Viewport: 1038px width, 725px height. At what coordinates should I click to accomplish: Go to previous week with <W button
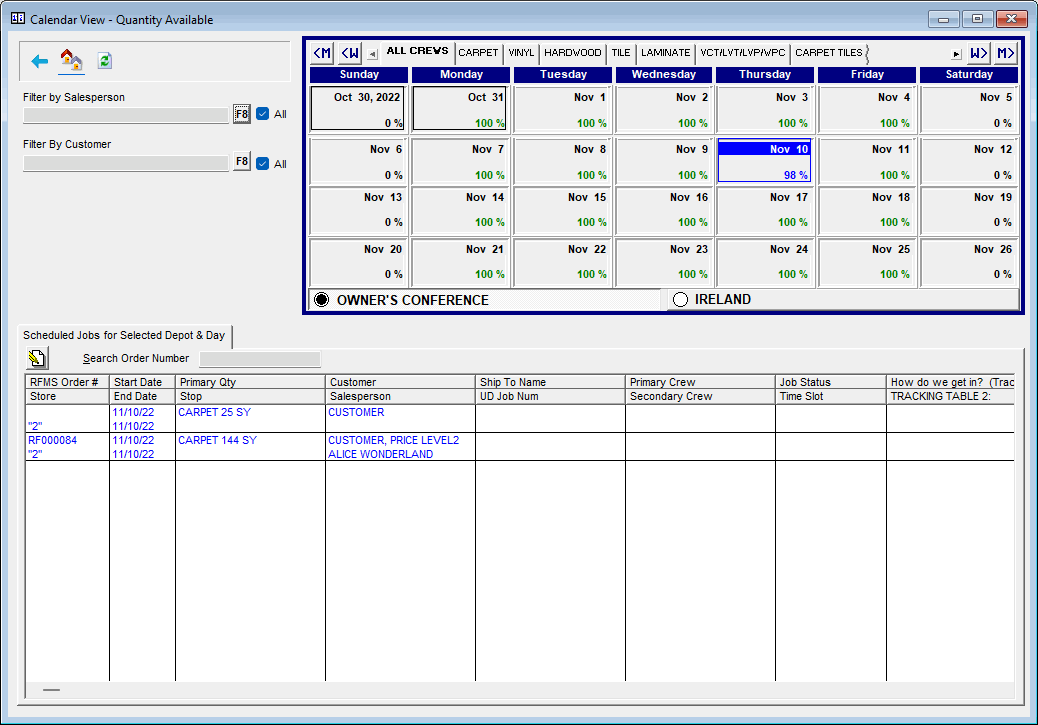(x=350, y=53)
